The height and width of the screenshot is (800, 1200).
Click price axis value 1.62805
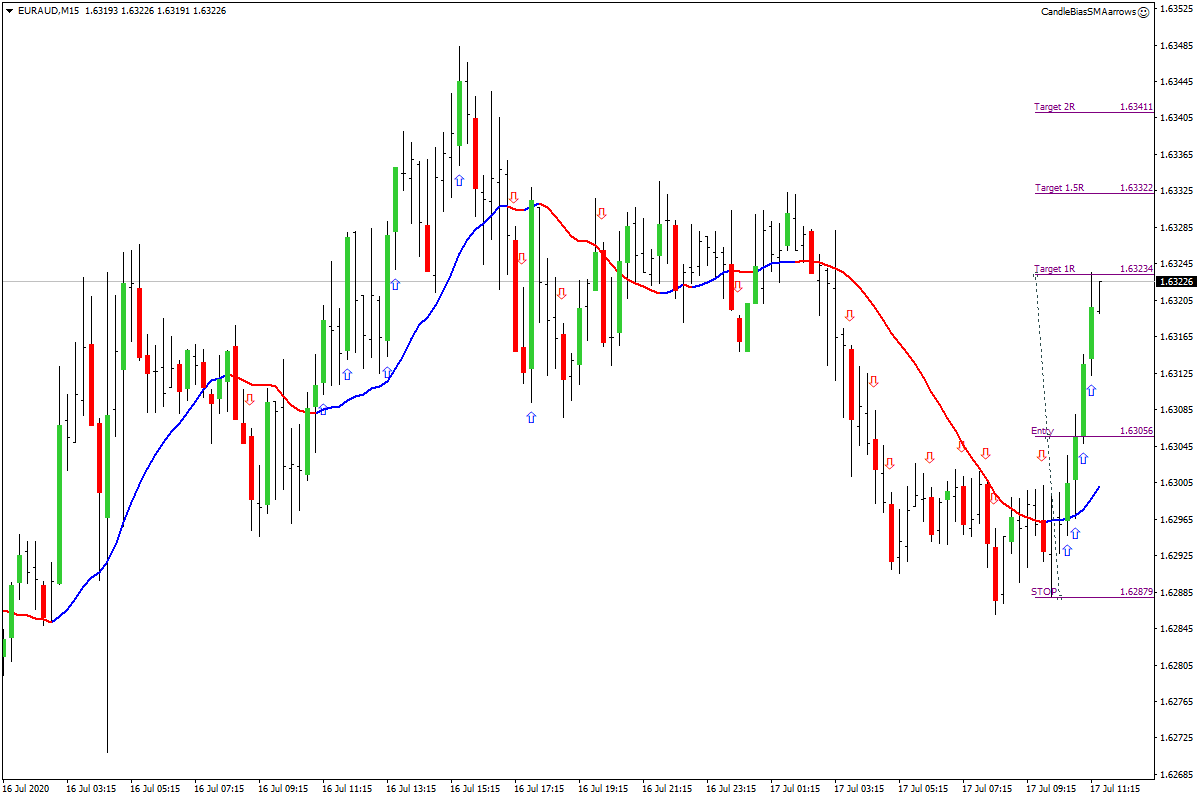pyautogui.click(x=1176, y=665)
